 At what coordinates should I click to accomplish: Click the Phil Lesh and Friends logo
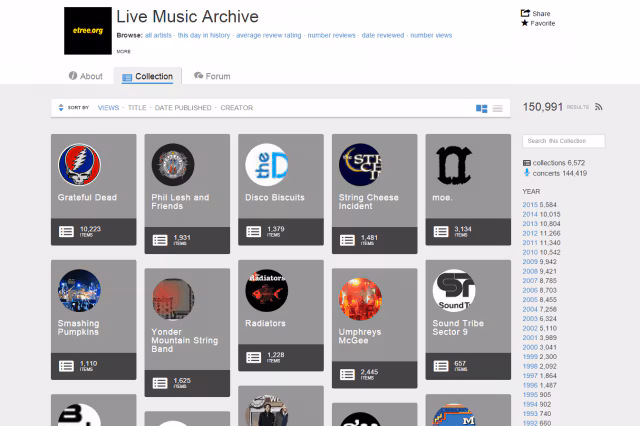(173, 164)
